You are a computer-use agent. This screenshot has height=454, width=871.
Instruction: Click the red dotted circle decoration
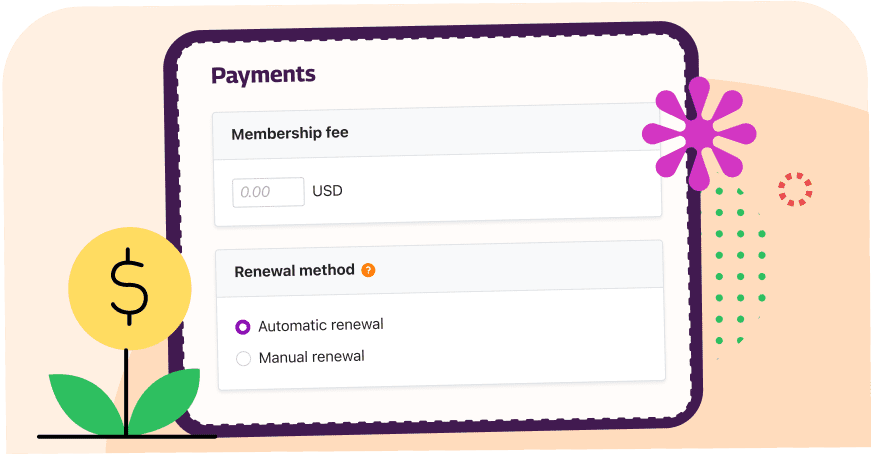795,189
